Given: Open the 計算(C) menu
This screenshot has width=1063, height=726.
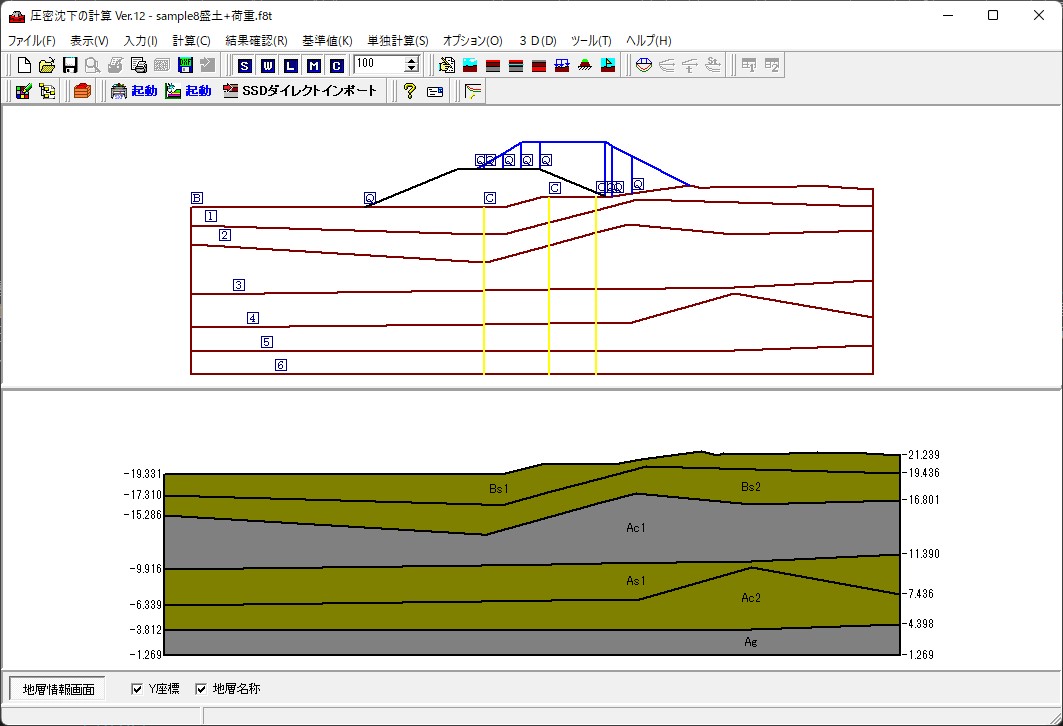Looking at the screenshot, I should (x=191, y=41).
